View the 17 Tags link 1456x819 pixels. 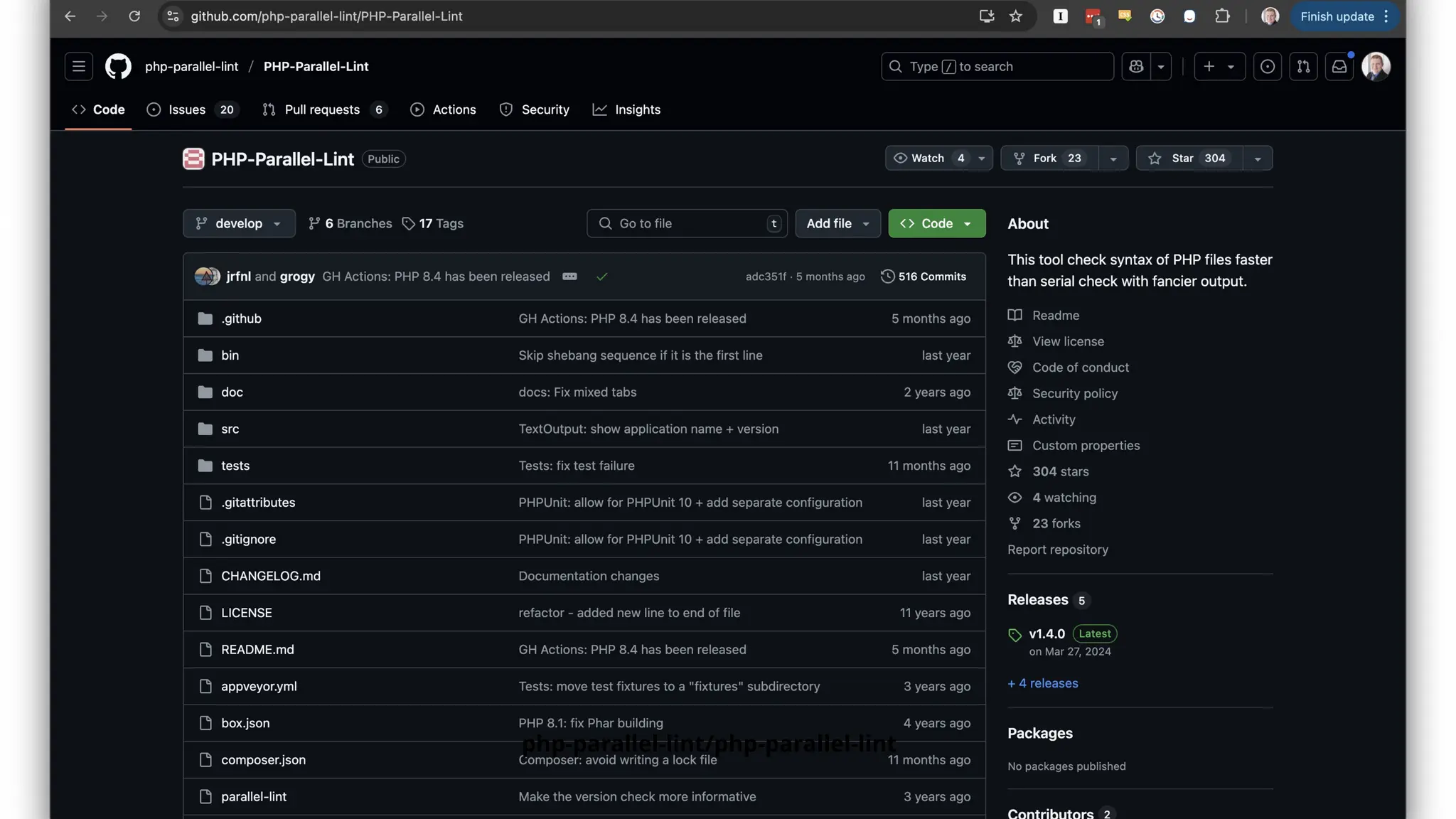click(432, 223)
